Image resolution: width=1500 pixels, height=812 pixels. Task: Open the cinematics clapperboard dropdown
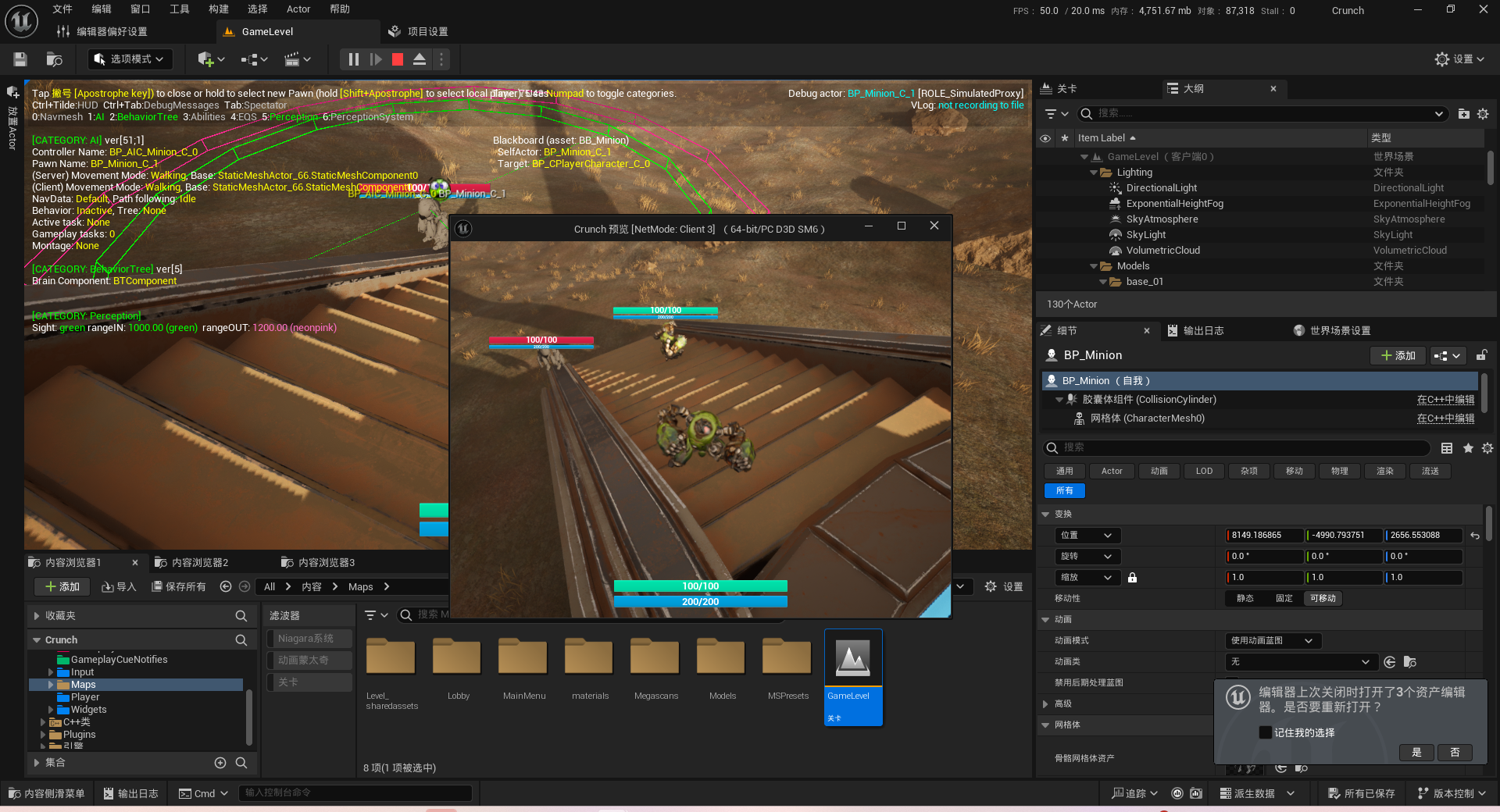coord(298,59)
